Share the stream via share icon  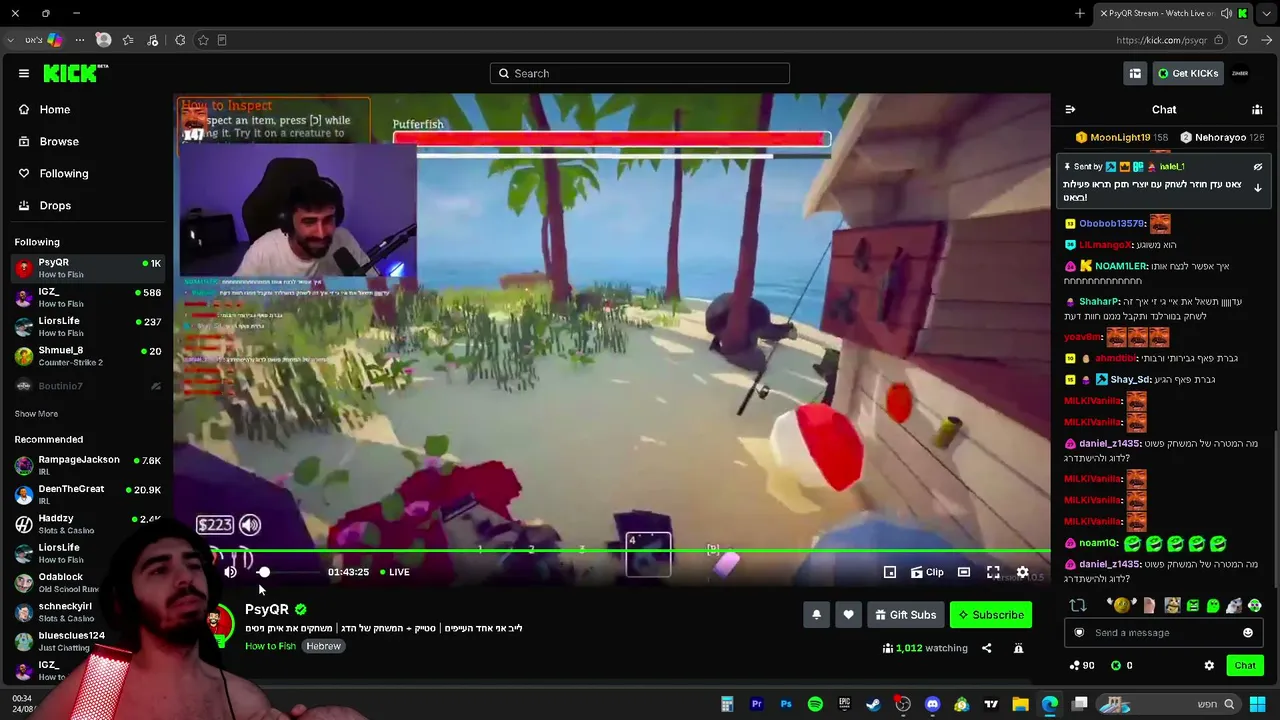[x=986, y=648]
